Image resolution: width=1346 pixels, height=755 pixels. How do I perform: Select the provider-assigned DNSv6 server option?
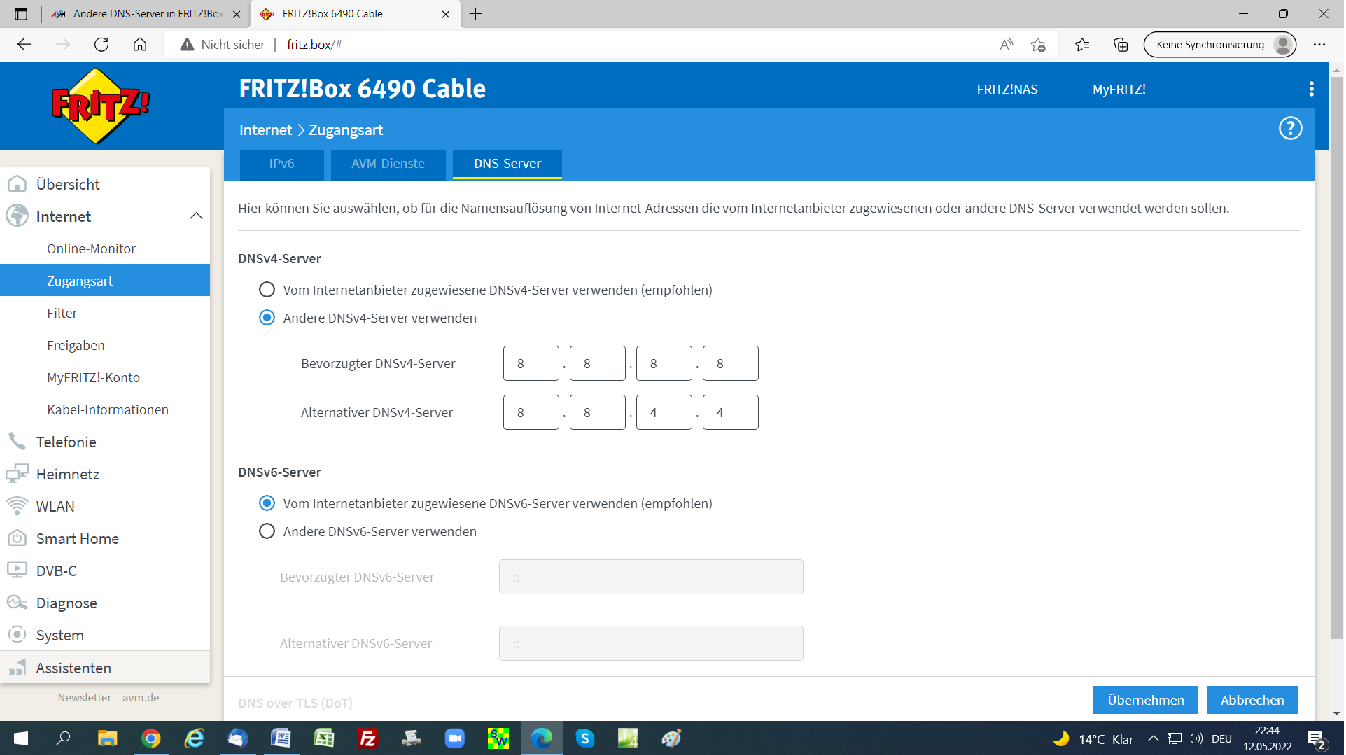point(267,503)
